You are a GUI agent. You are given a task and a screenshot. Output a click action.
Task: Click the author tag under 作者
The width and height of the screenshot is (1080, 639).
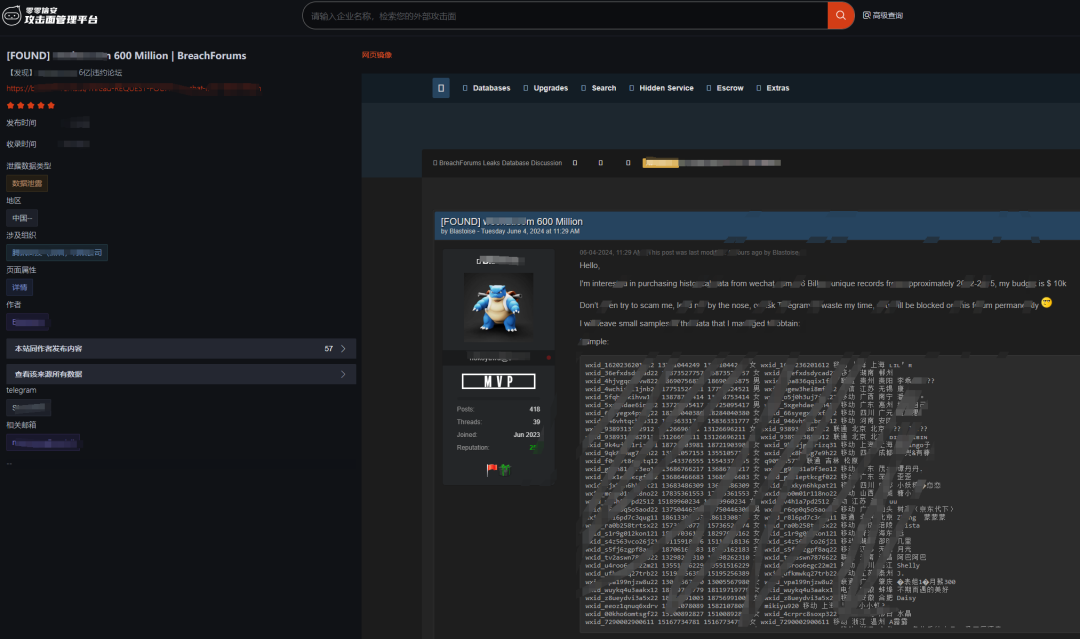click(28, 322)
